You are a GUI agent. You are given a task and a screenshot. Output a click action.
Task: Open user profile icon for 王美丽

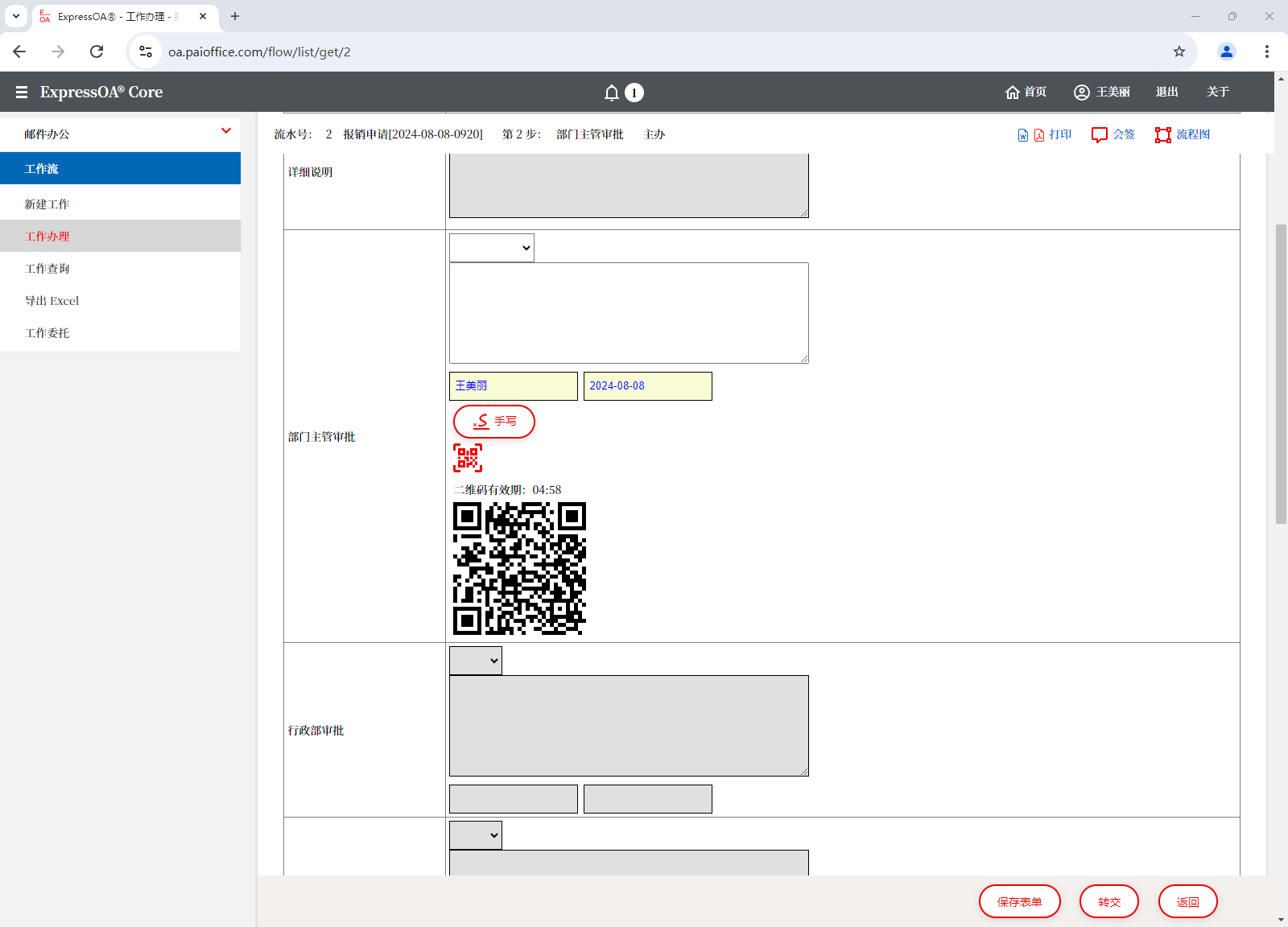(x=1082, y=92)
